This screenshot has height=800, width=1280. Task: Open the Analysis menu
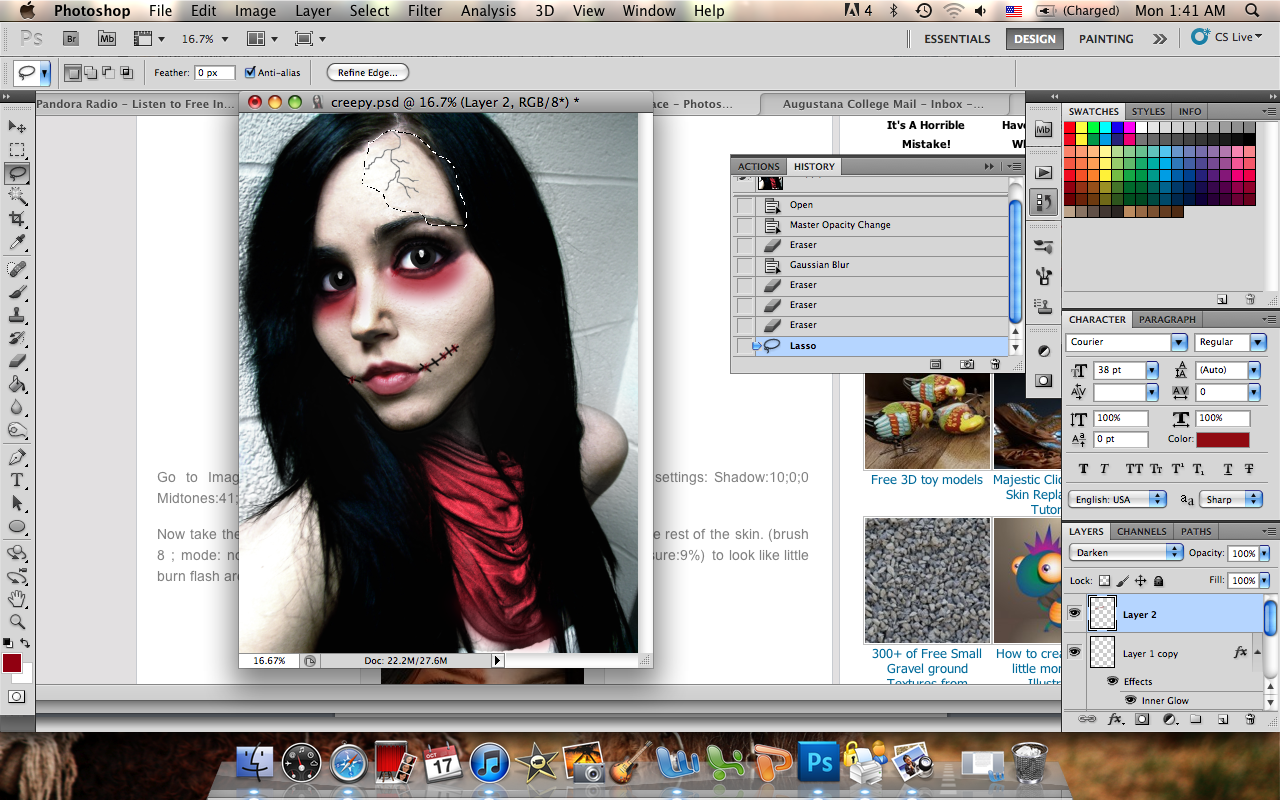pos(490,11)
